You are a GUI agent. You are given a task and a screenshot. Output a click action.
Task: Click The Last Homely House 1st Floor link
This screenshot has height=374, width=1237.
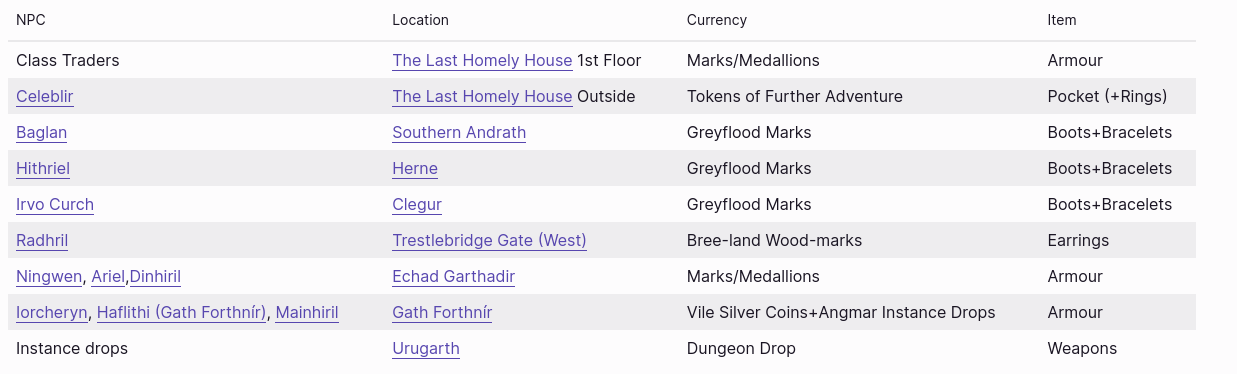click(x=482, y=61)
